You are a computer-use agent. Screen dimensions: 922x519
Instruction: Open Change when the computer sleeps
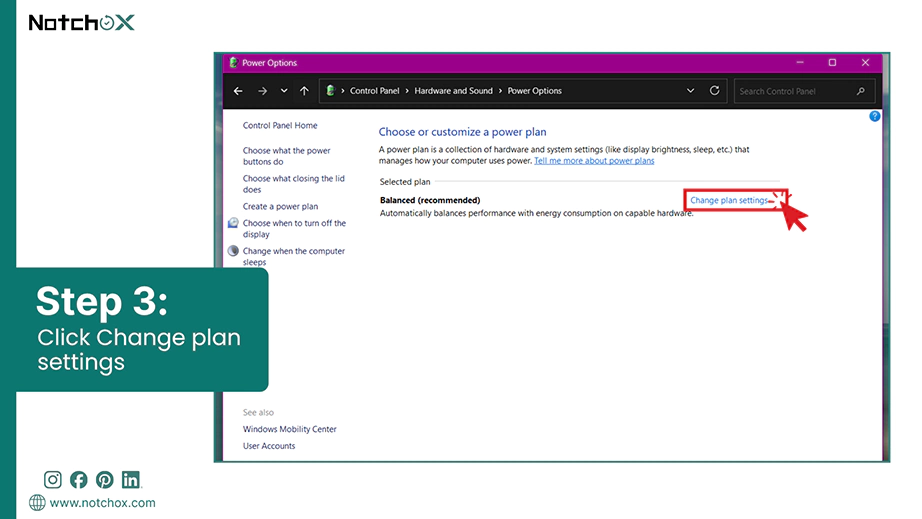click(293, 256)
